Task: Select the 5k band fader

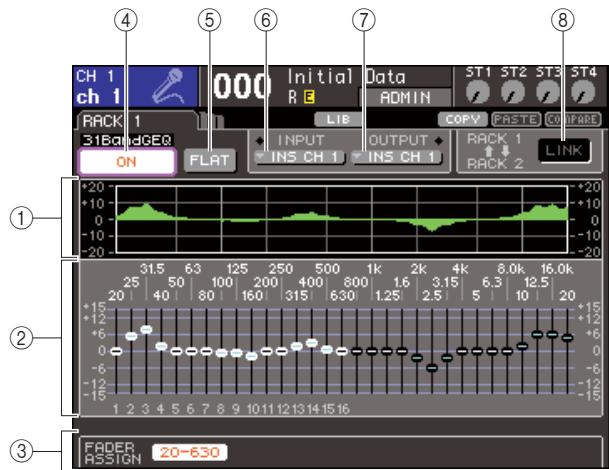Action: pos(477,352)
